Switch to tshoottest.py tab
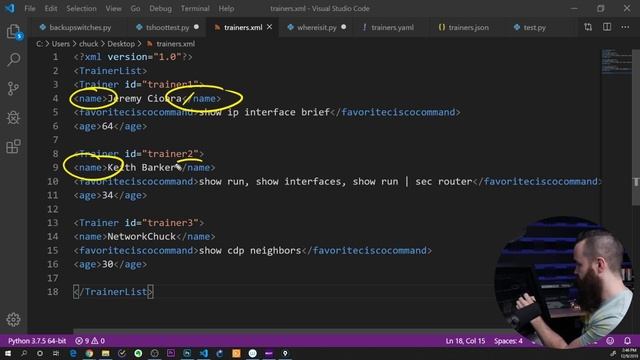640x360 pixels. click(x=167, y=27)
